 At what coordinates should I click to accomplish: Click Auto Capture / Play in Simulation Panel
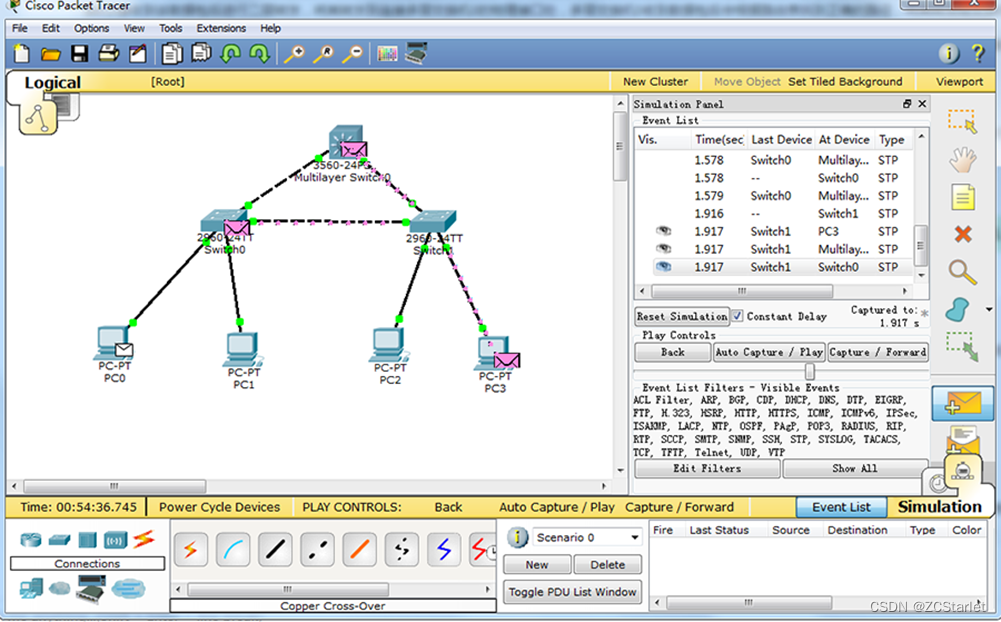[x=769, y=352]
